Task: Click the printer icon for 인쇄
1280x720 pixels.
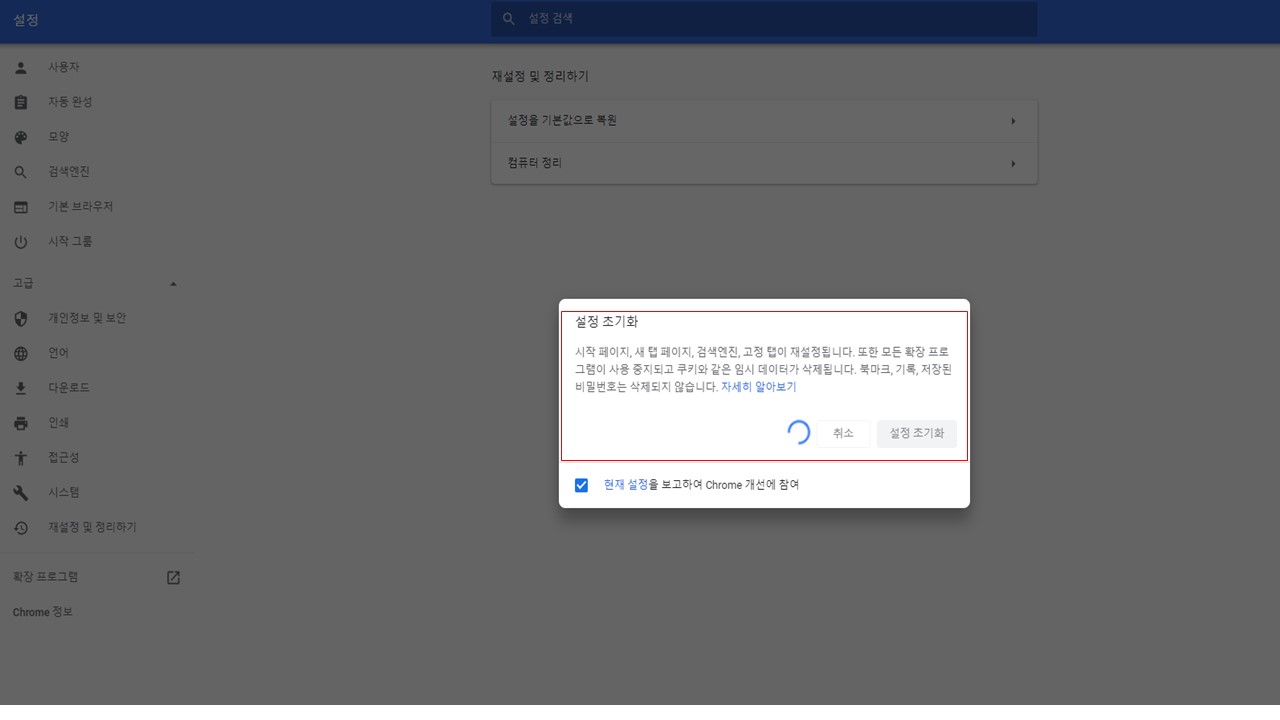Action: [x=21, y=423]
